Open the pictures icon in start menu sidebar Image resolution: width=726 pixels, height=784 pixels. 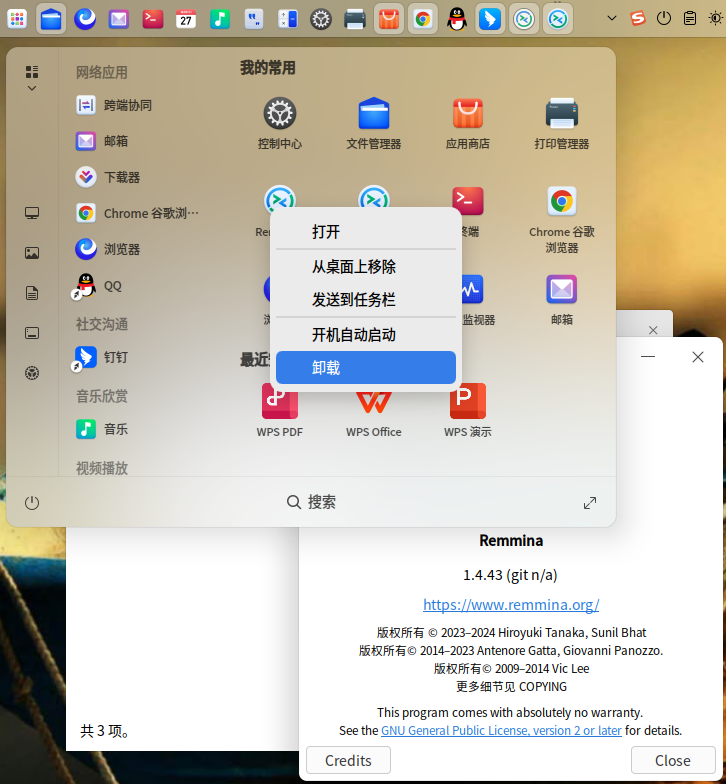[x=32, y=253]
